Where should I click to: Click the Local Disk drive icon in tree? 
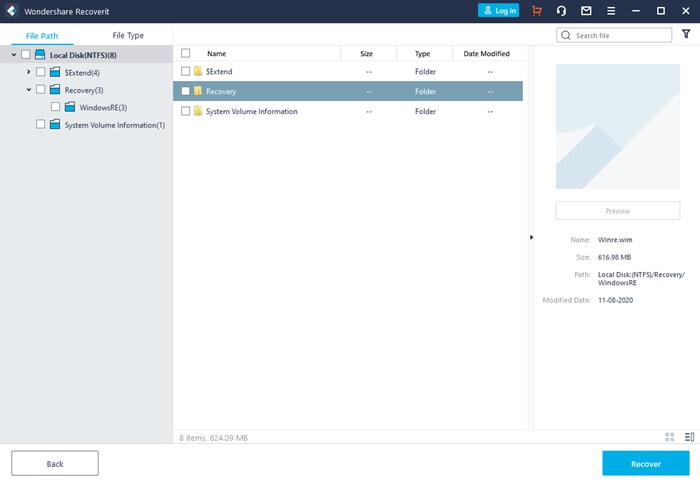pos(40,55)
